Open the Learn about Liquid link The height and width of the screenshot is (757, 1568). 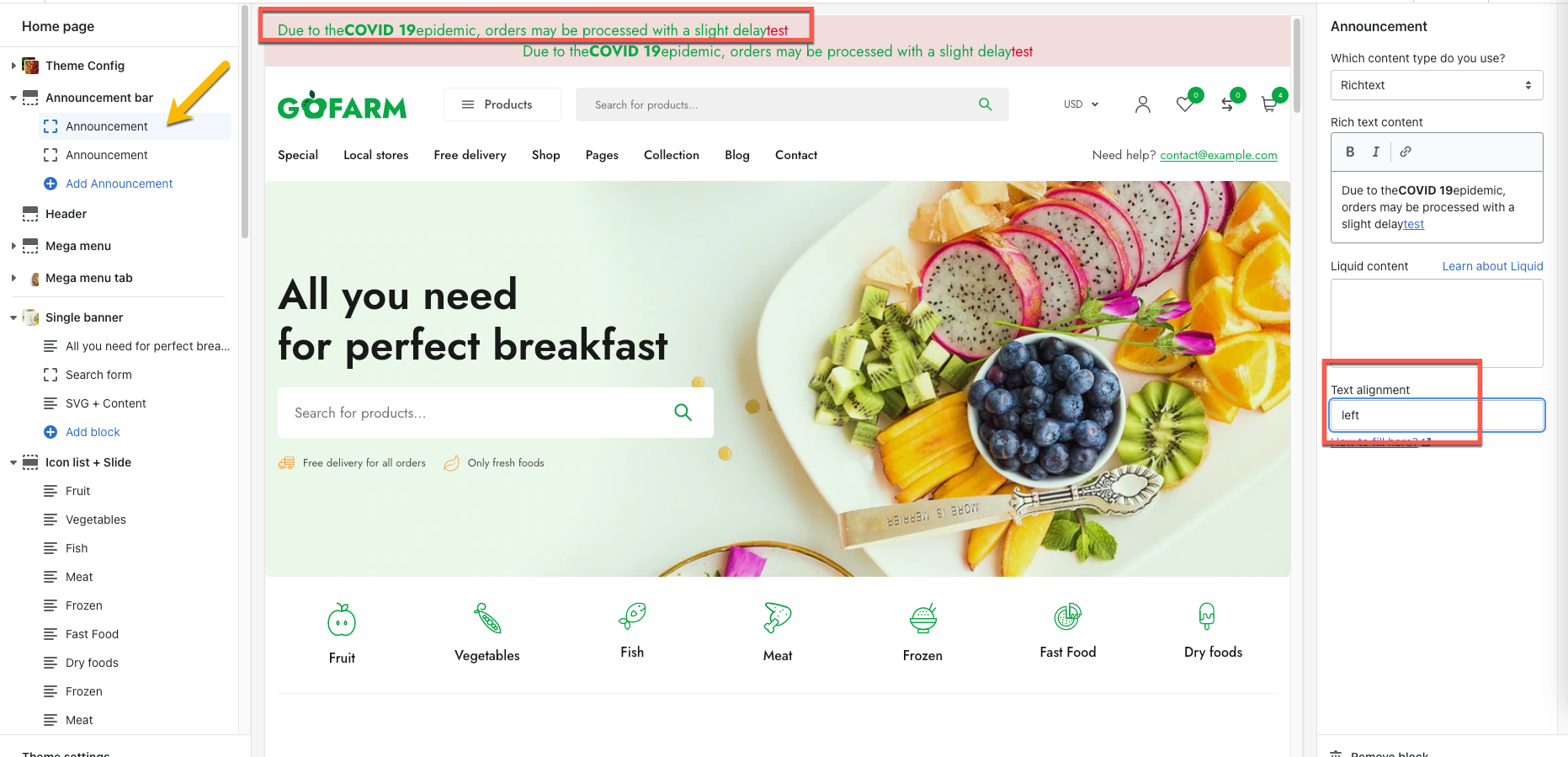tap(1492, 266)
